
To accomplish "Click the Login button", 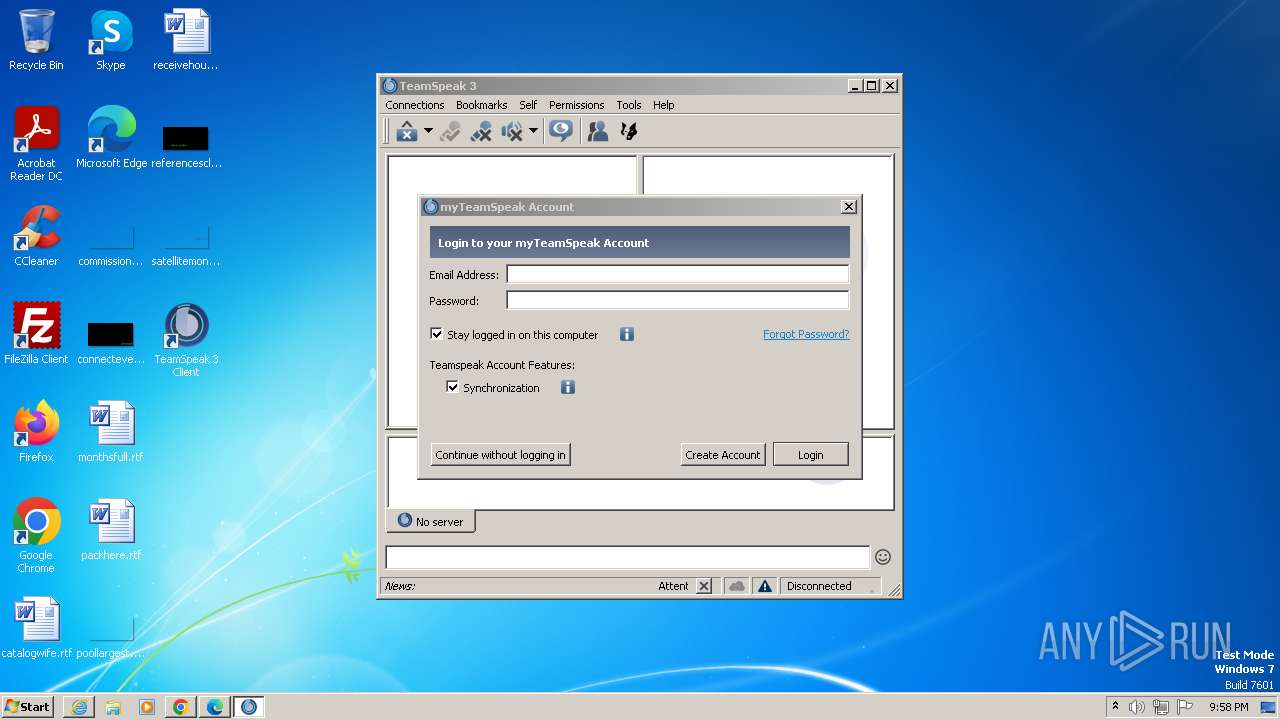I will coord(810,455).
